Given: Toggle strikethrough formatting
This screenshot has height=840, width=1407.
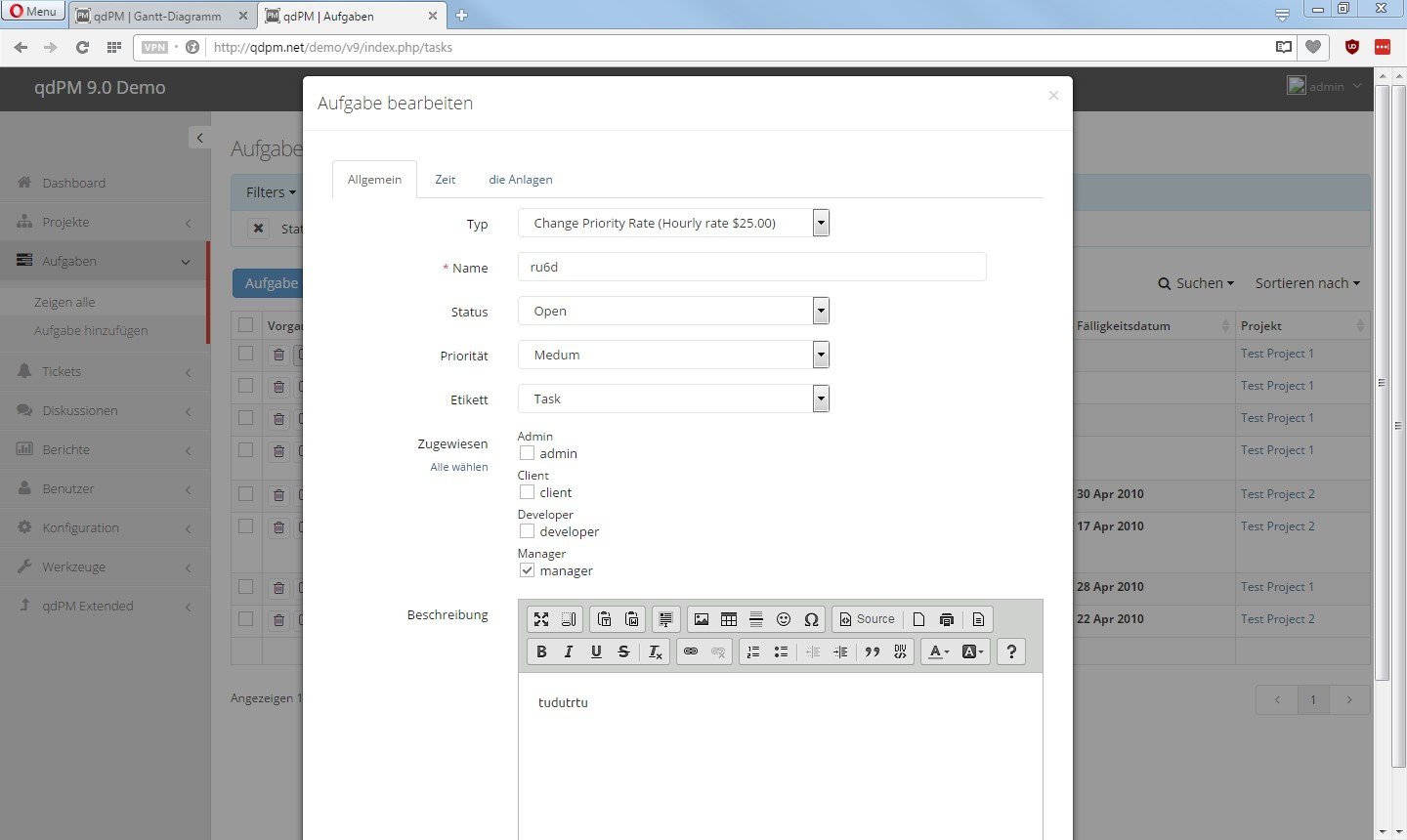Looking at the screenshot, I should coord(623,651).
